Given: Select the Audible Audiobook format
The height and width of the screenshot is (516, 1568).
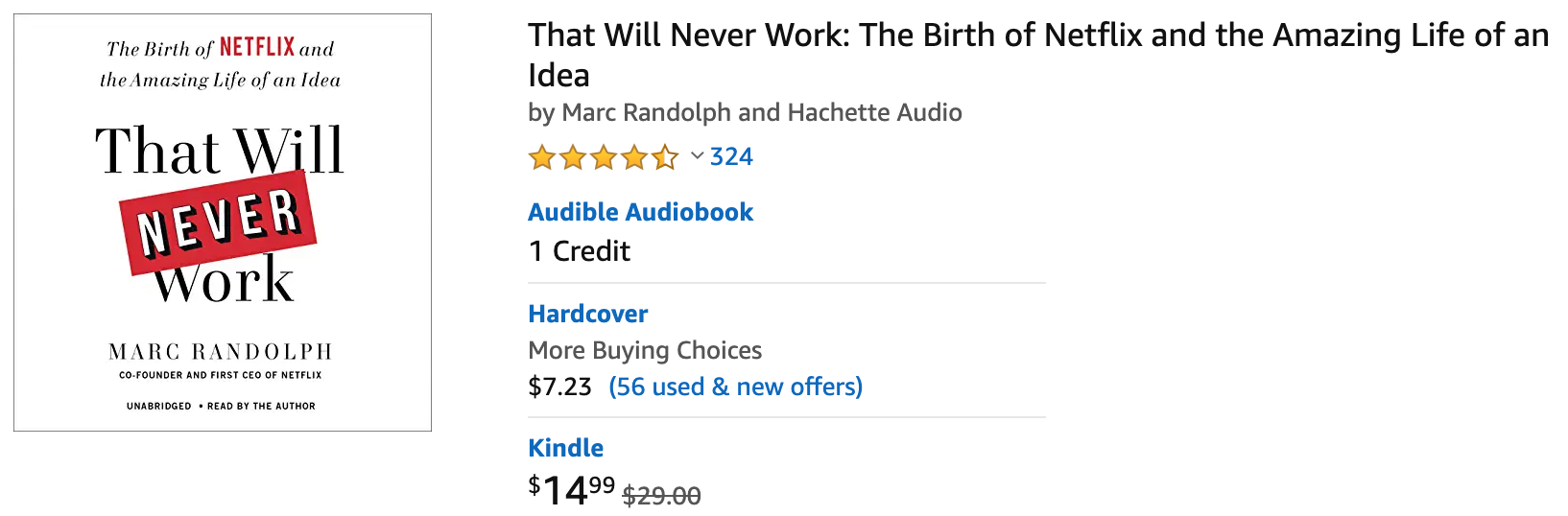Looking at the screenshot, I should click(640, 212).
